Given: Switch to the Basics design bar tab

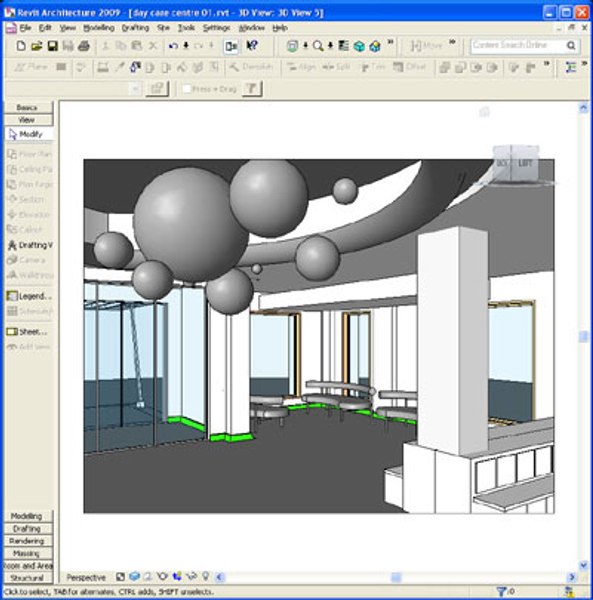Looking at the screenshot, I should pos(28,108).
